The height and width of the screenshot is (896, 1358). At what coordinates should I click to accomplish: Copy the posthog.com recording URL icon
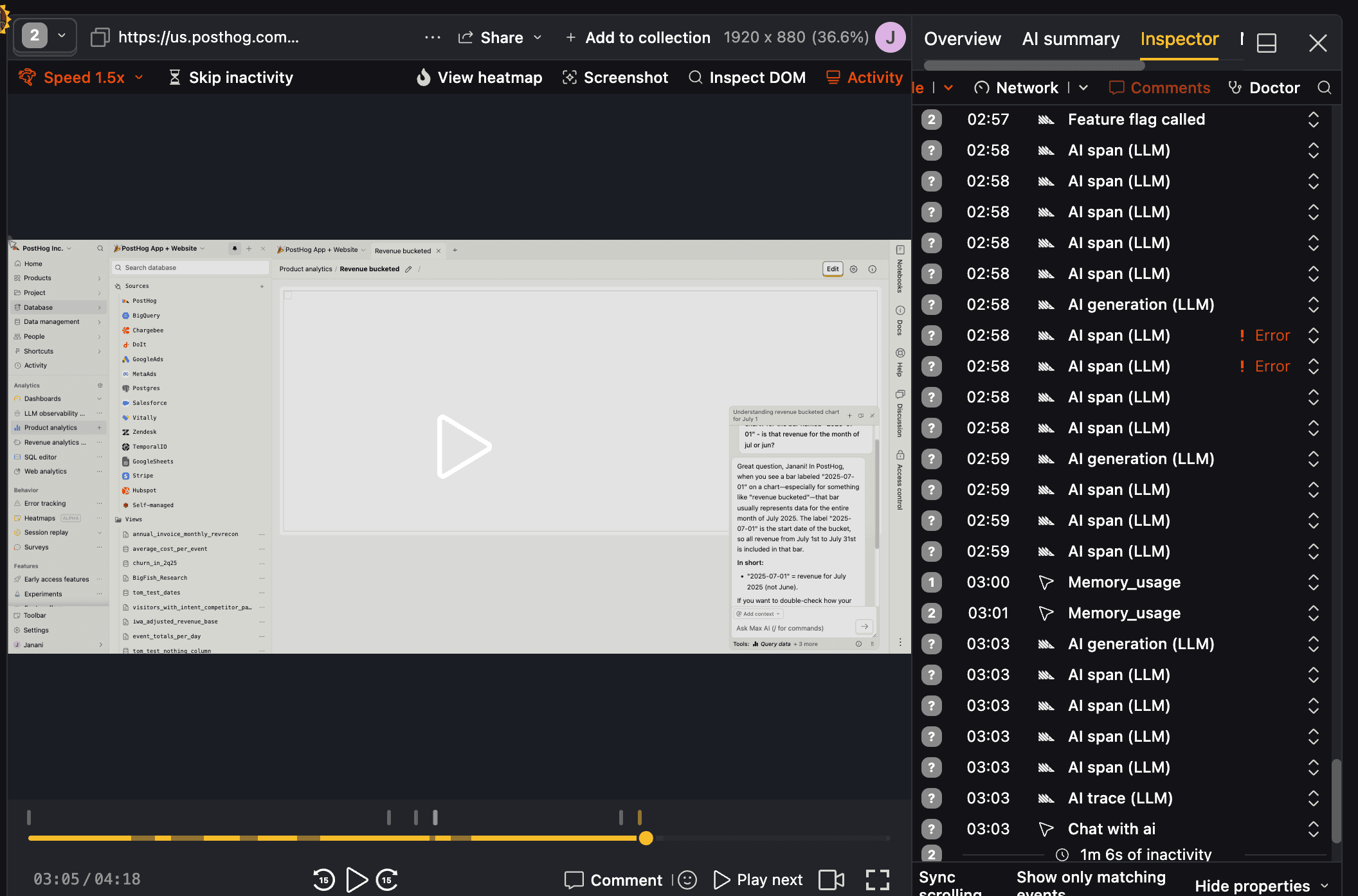pos(100,37)
